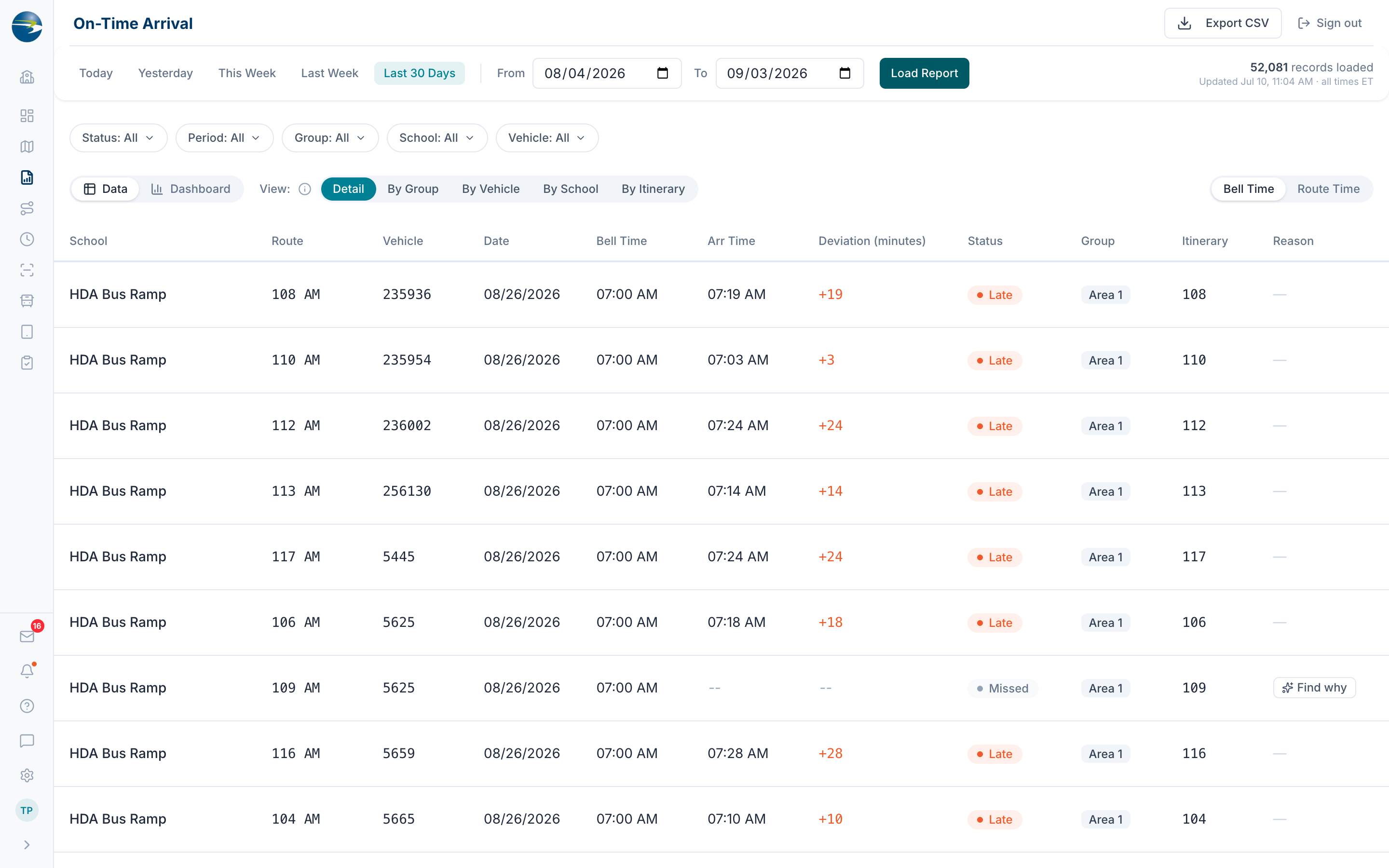This screenshot has height=868, width=1389.
Task: Select the By Itinerary view
Action: pos(653,189)
